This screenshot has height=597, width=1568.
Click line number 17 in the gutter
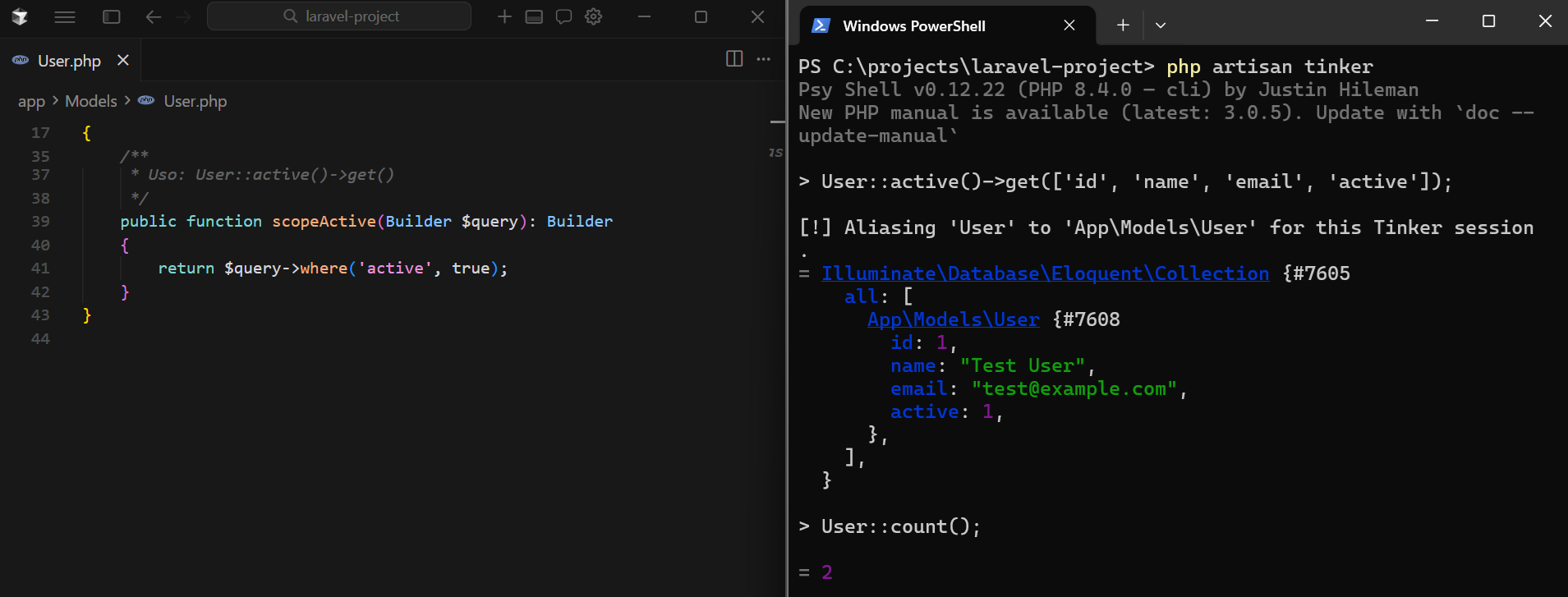pyautogui.click(x=40, y=133)
